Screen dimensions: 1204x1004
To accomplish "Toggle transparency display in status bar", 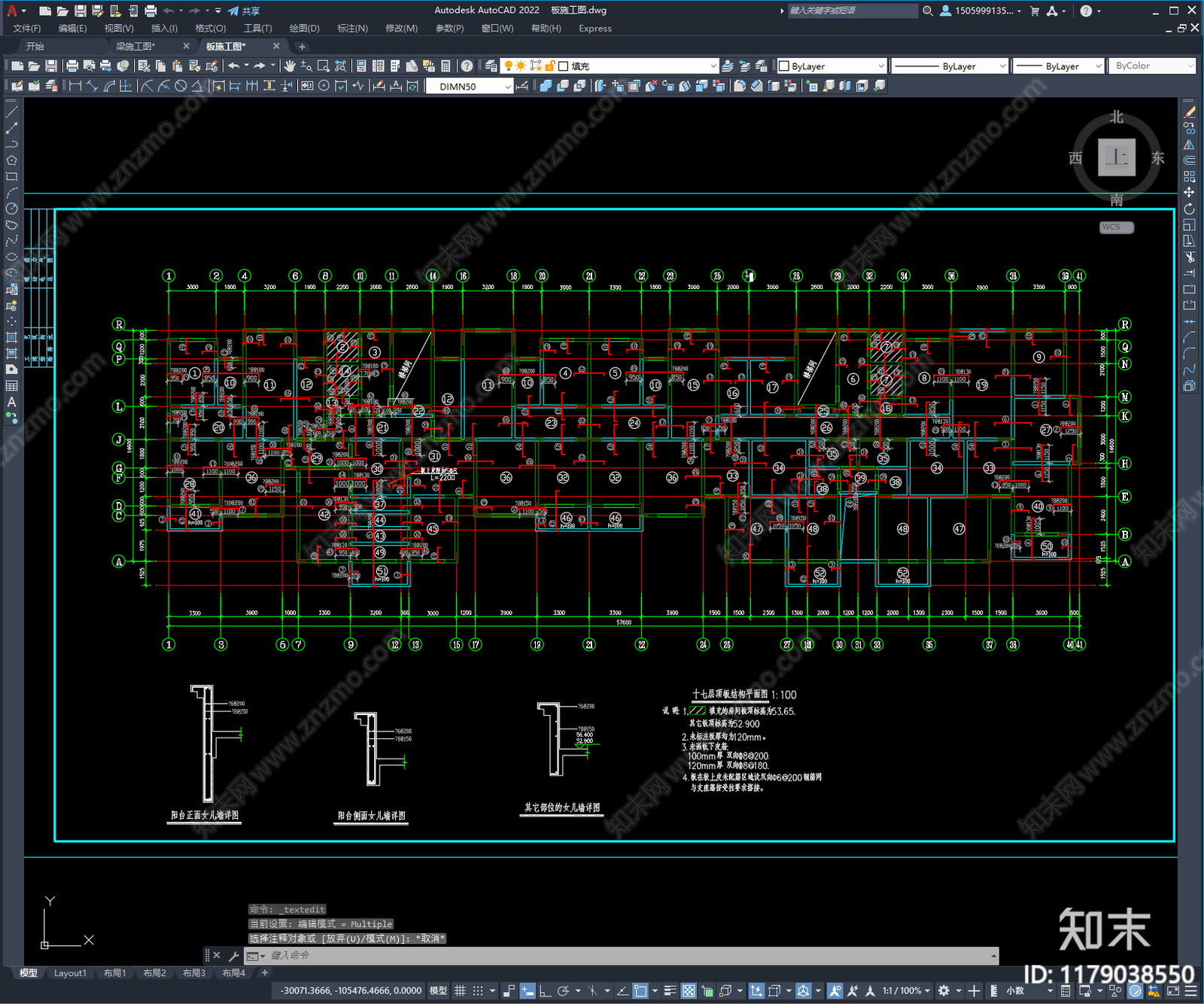I will [688, 990].
